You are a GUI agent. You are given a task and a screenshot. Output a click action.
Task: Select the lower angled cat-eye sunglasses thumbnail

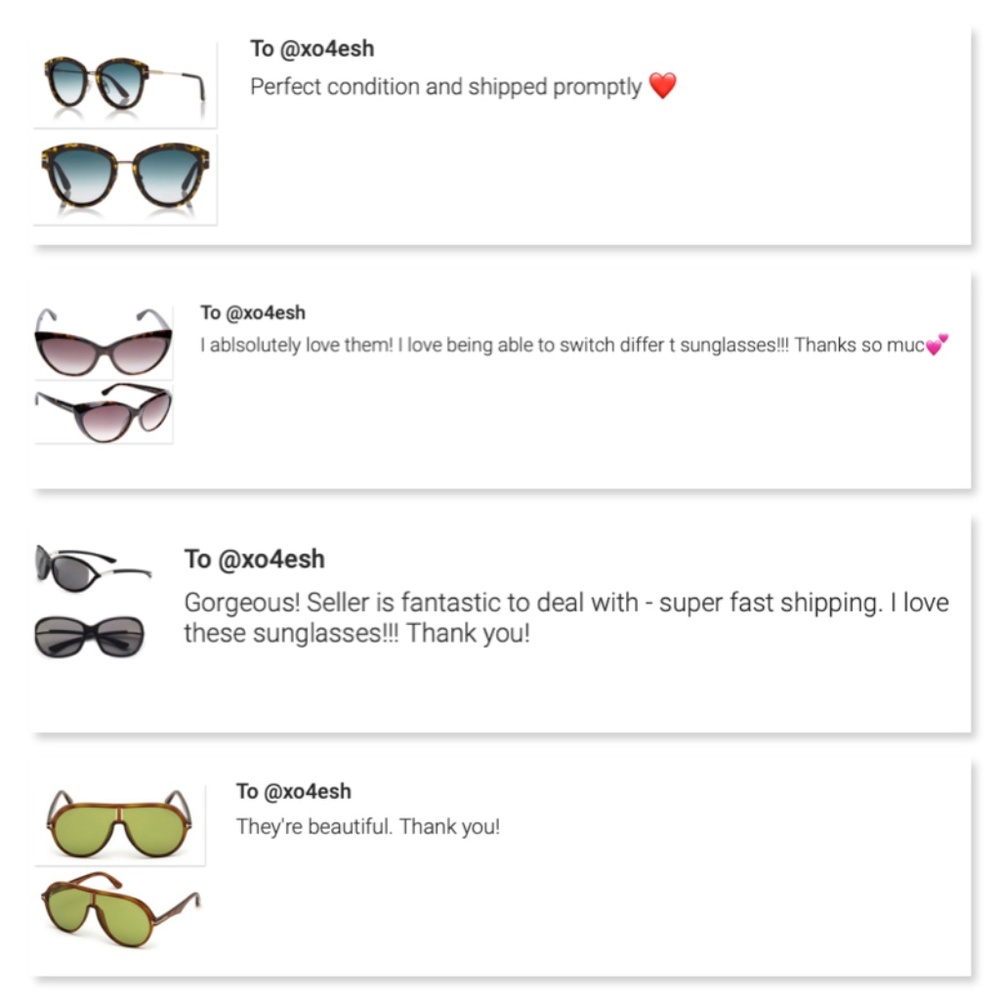pyautogui.click(x=103, y=410)
